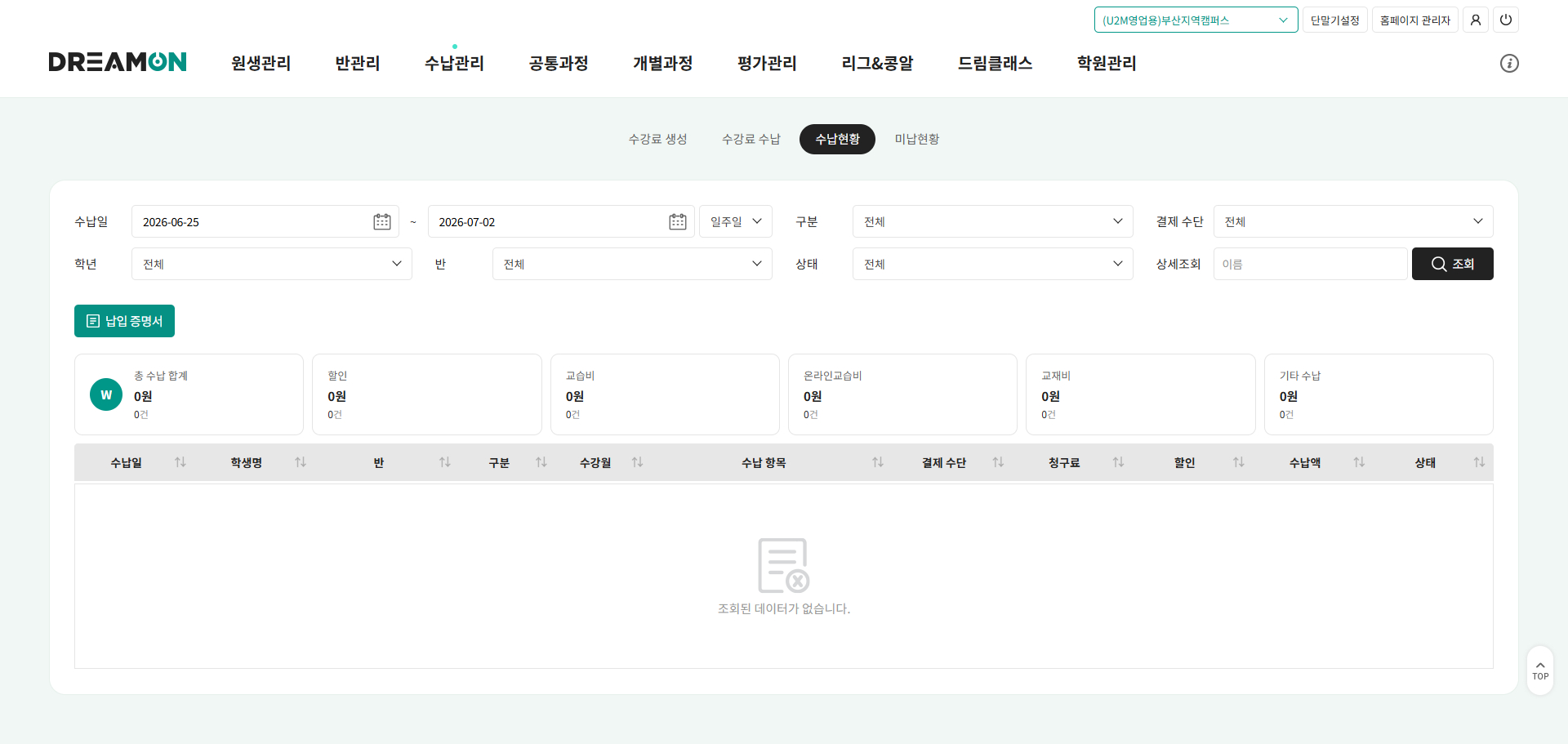Open the 구분 dropdown
The height and width of the screenshot is (744, 1568).
pyautogui.click(x=992, y=221)
